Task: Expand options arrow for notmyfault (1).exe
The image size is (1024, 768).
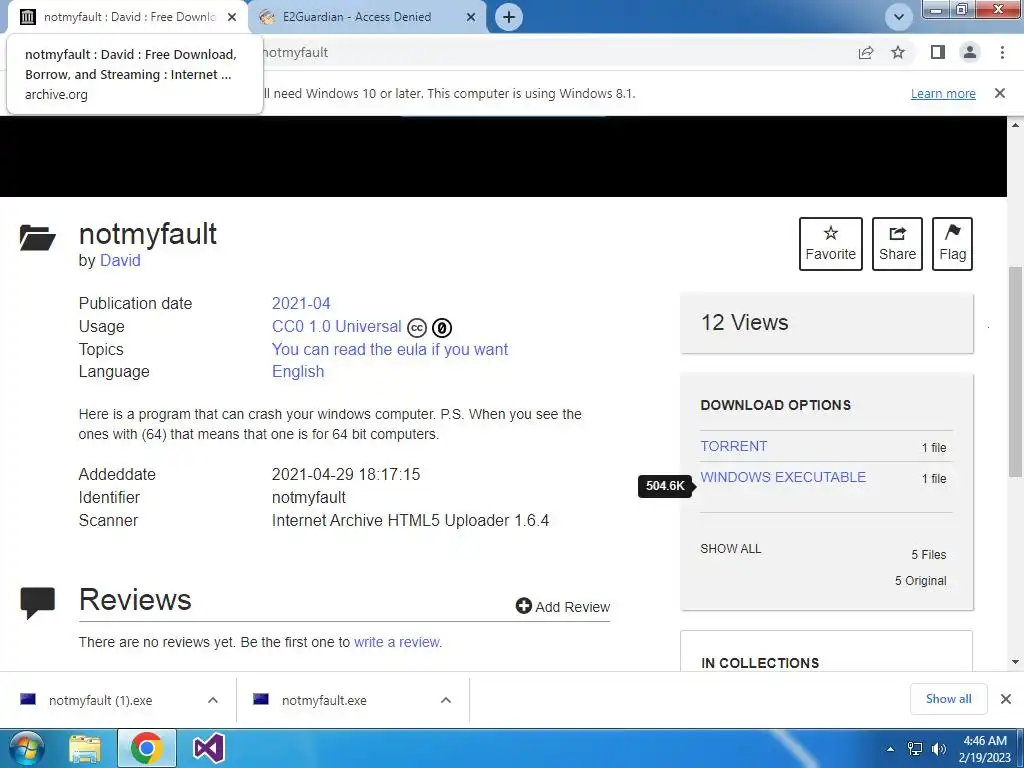Action: [213, 700]
